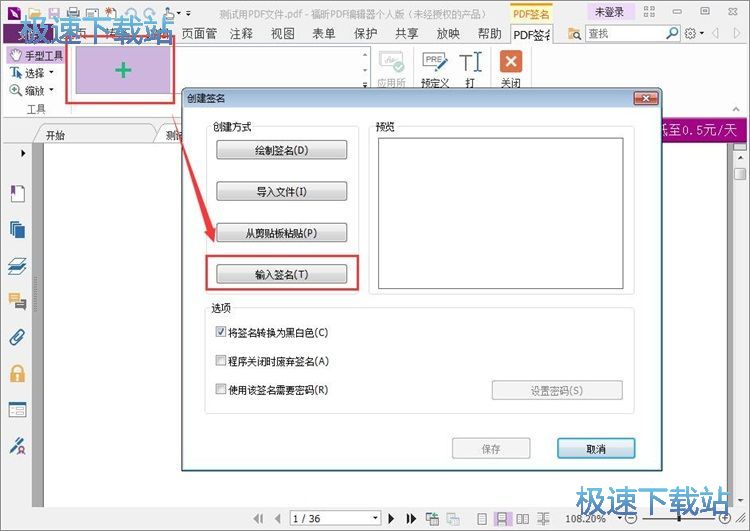Click the Apply to all pages (应用所) icon

(391, 69)
